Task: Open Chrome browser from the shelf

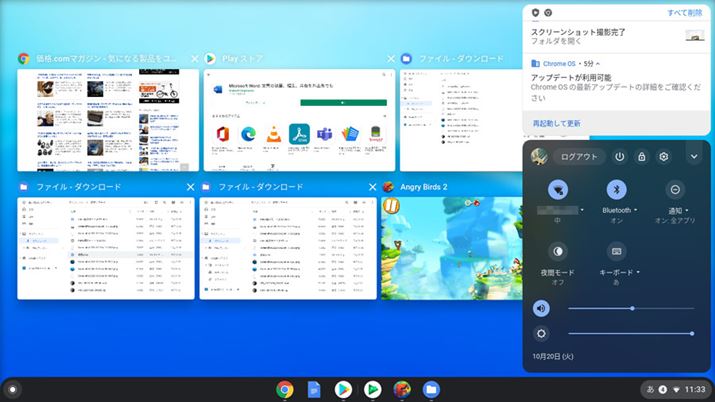Action: [x=285, y=389]
